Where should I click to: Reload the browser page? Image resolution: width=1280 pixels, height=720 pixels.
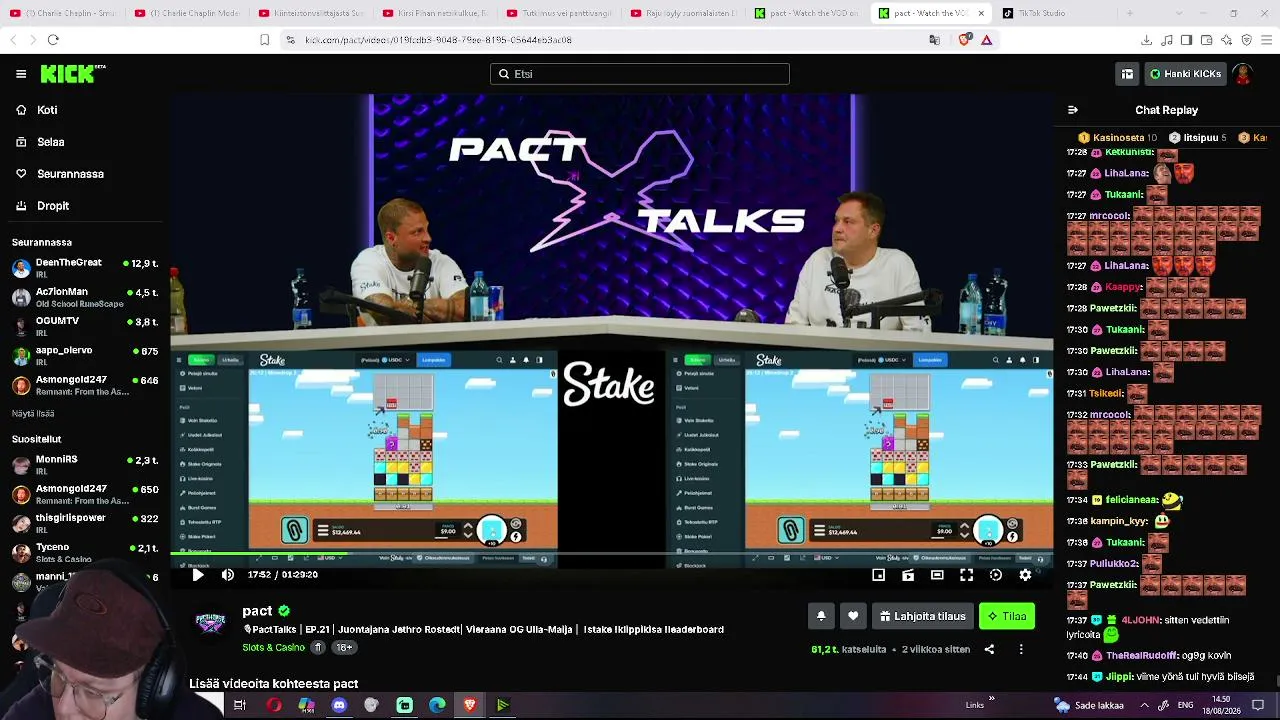53,40
